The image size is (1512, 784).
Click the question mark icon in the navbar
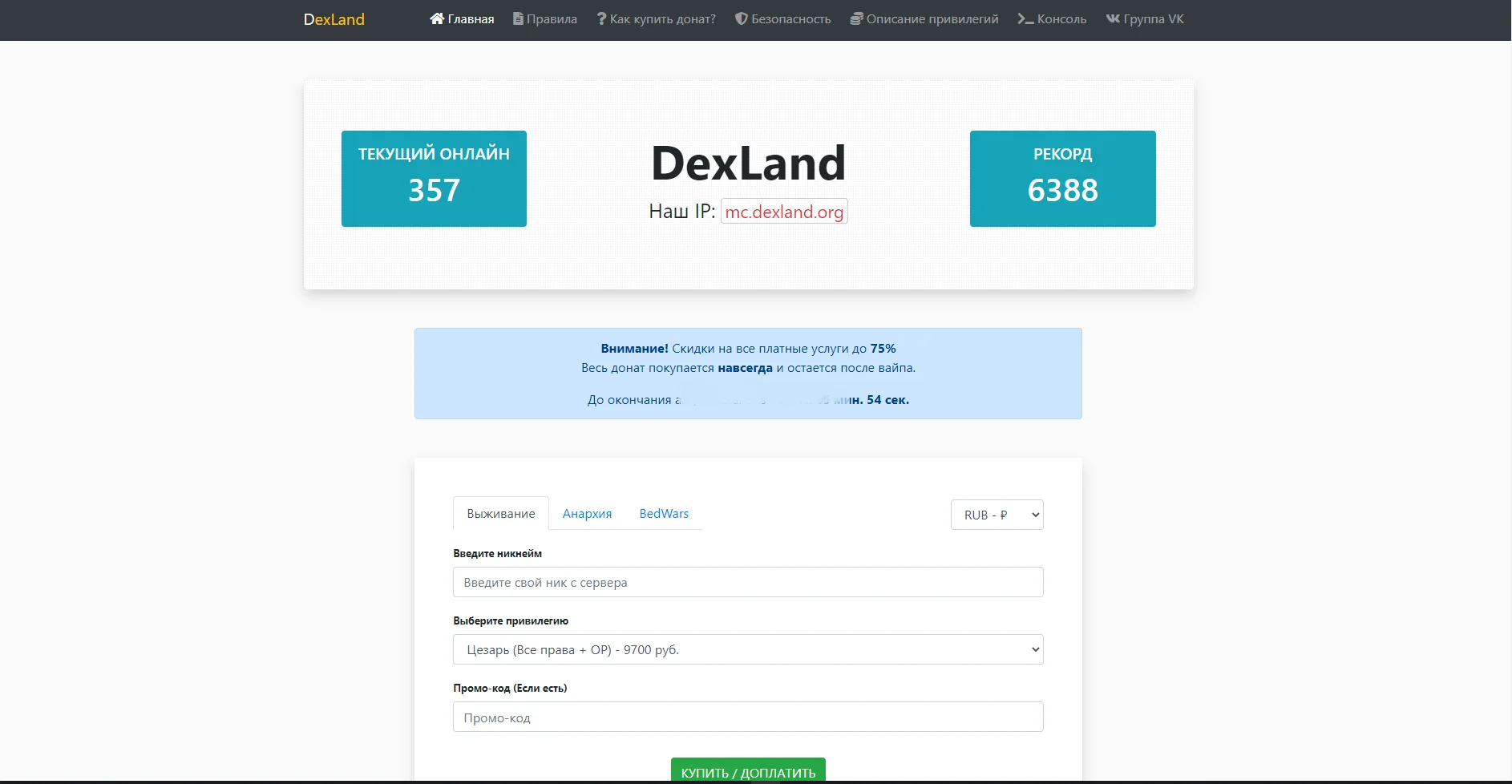click(x=601, y=18)
